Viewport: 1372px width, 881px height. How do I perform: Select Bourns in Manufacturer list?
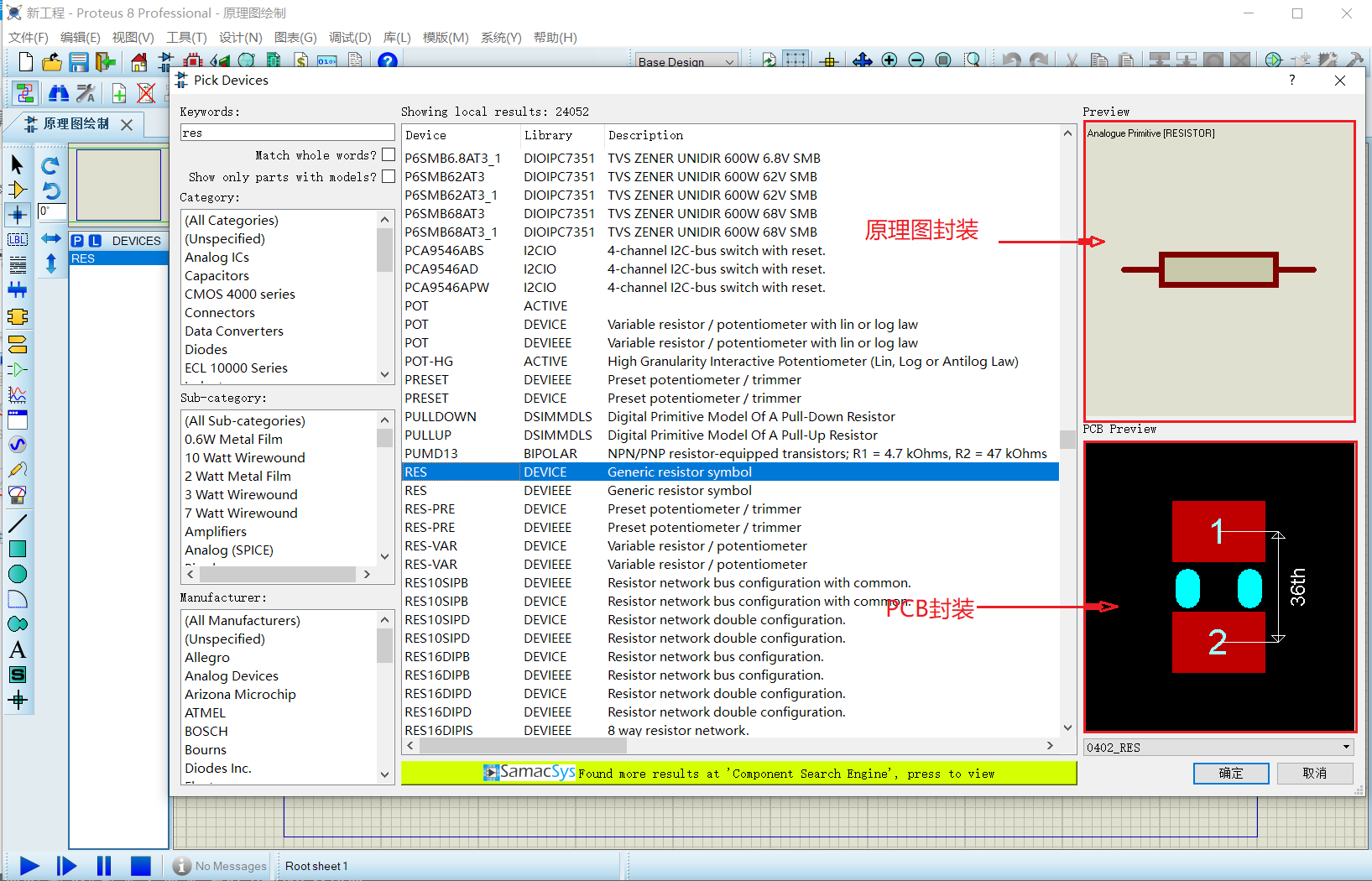[x=206, y=749]
